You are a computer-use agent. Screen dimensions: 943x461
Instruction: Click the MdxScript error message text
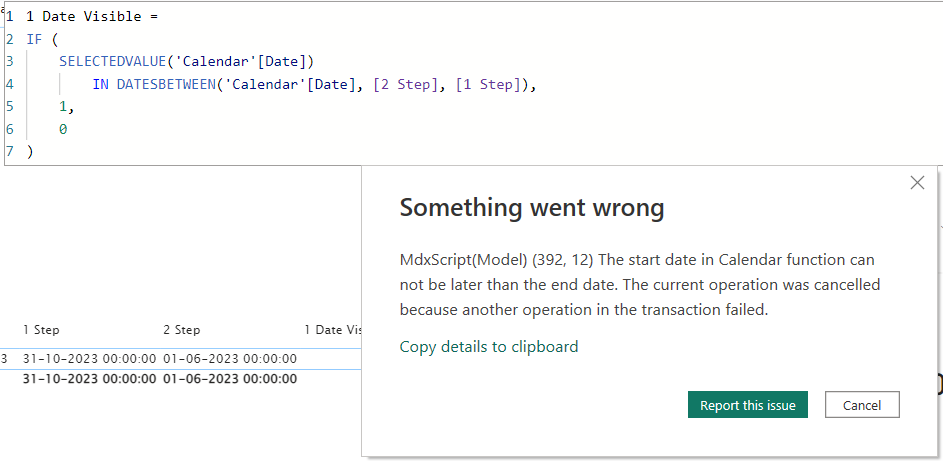click(x=640, y=285)
